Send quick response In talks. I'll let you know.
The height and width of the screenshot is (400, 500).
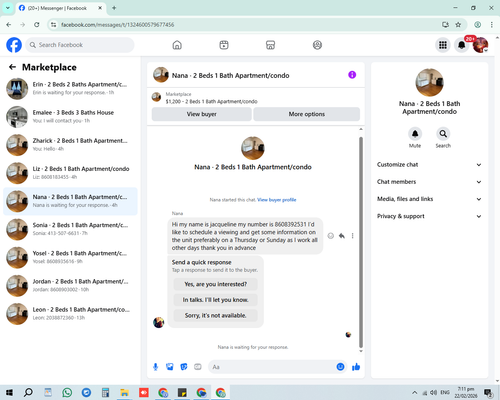click(216, 300)
